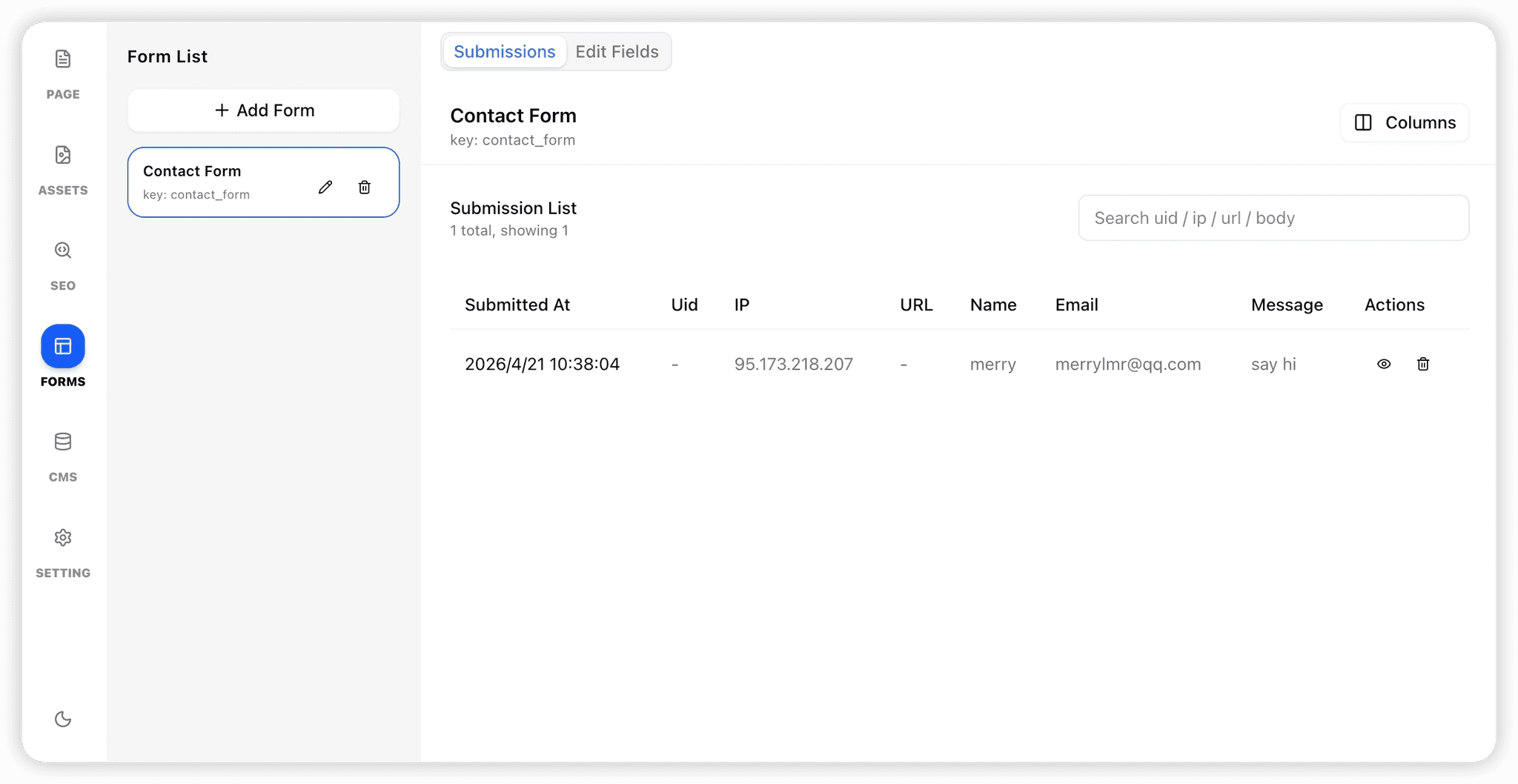Open the Columns visibility dropdown
1518x784 pixels.
point(1405,123)
